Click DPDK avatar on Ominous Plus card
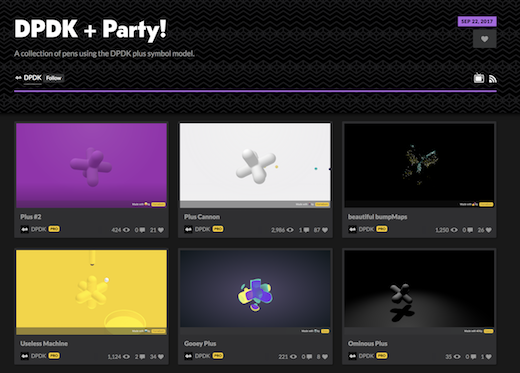Image resolution: width=520 pixels, height=373 pixels. pos(352,356)
